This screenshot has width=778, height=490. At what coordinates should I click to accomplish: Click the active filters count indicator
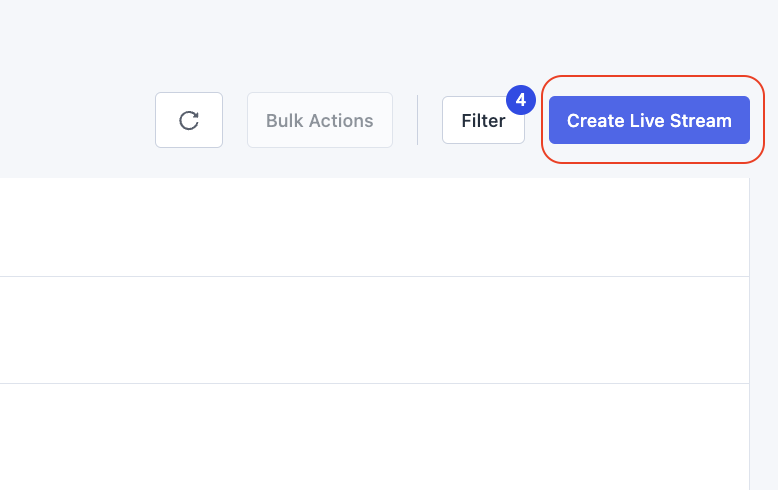pos(520,100)
